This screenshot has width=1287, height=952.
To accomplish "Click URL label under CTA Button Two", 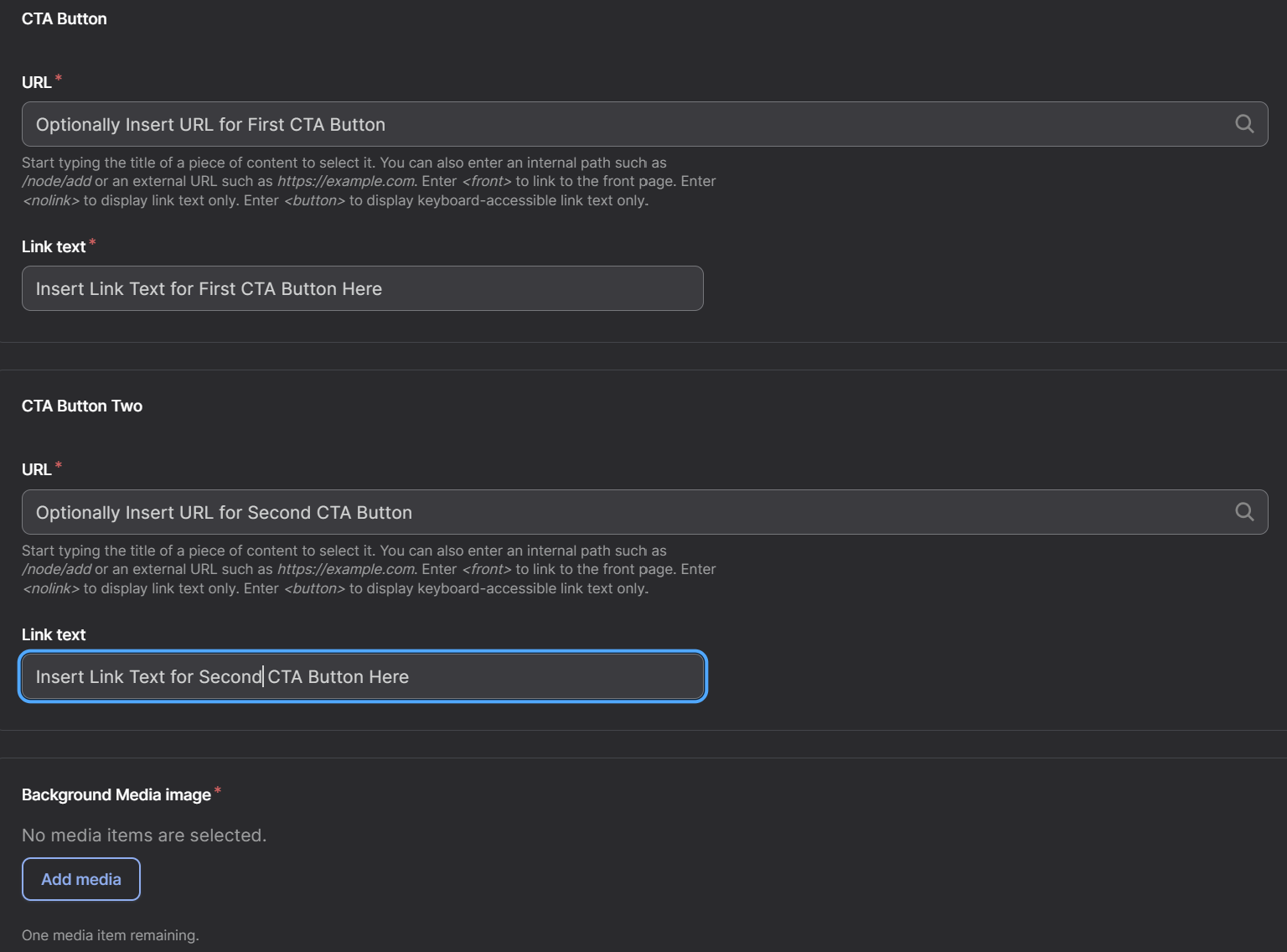I will coord(37,469).
